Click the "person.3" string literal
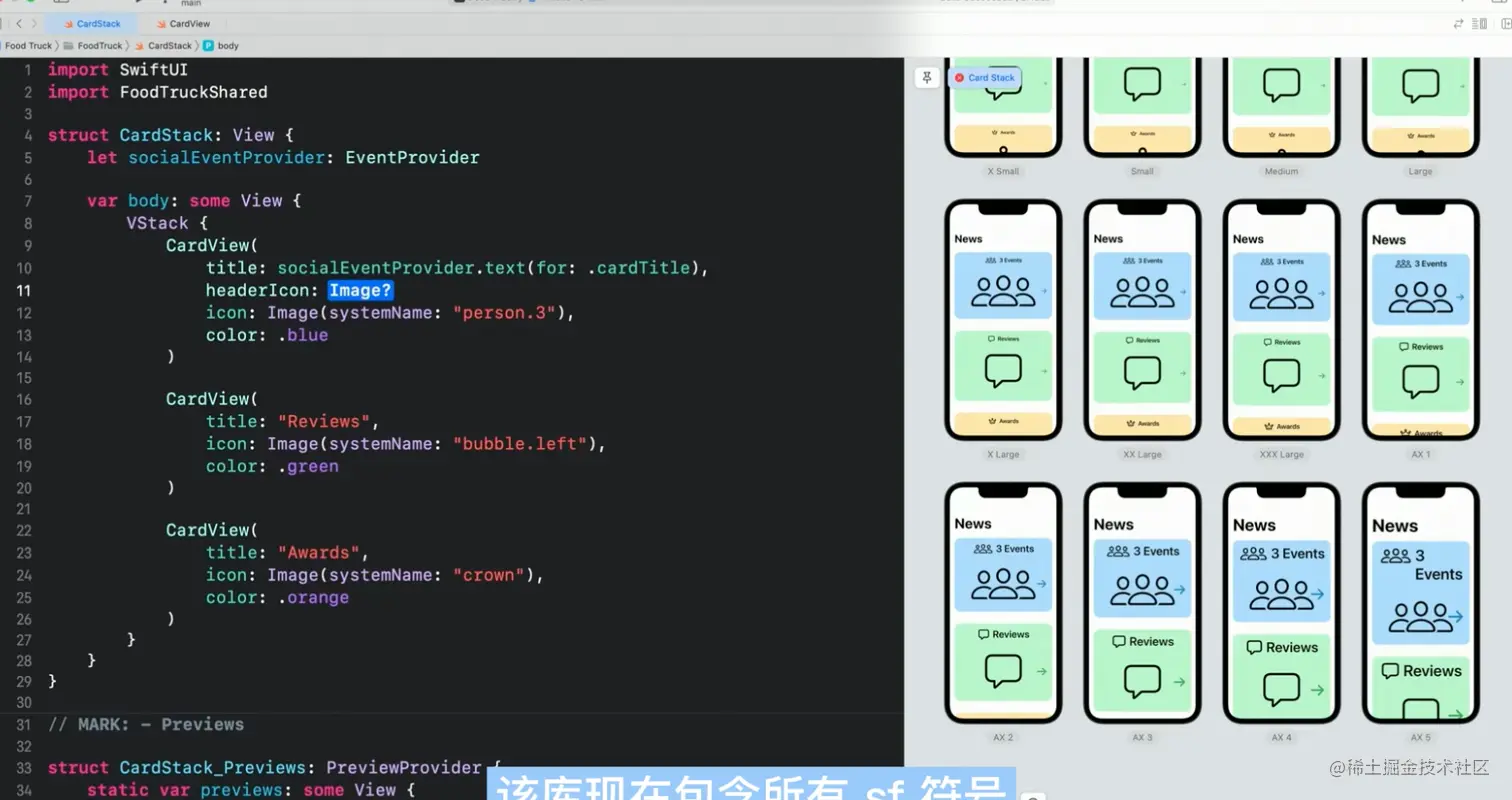 506,312
